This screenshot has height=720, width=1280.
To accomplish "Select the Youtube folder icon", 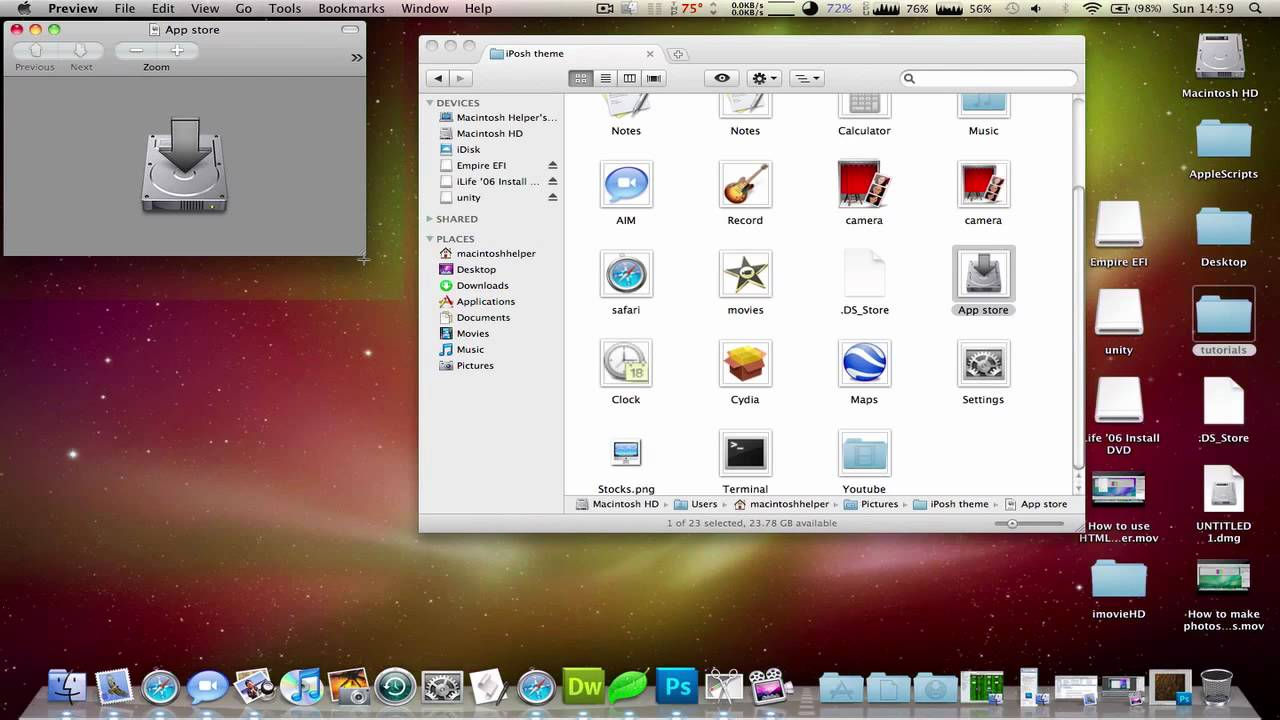I will [864, 454].
